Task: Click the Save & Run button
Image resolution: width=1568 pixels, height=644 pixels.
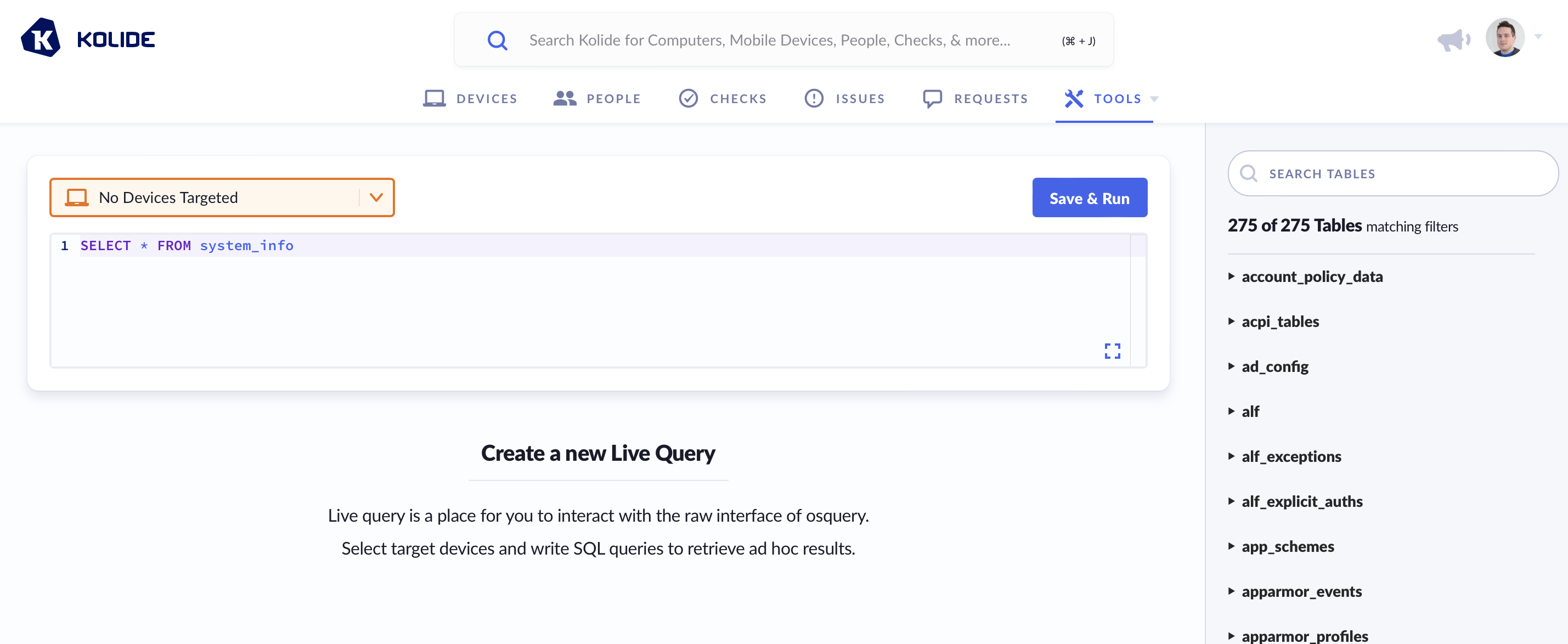Action: tap(1089, 198)
